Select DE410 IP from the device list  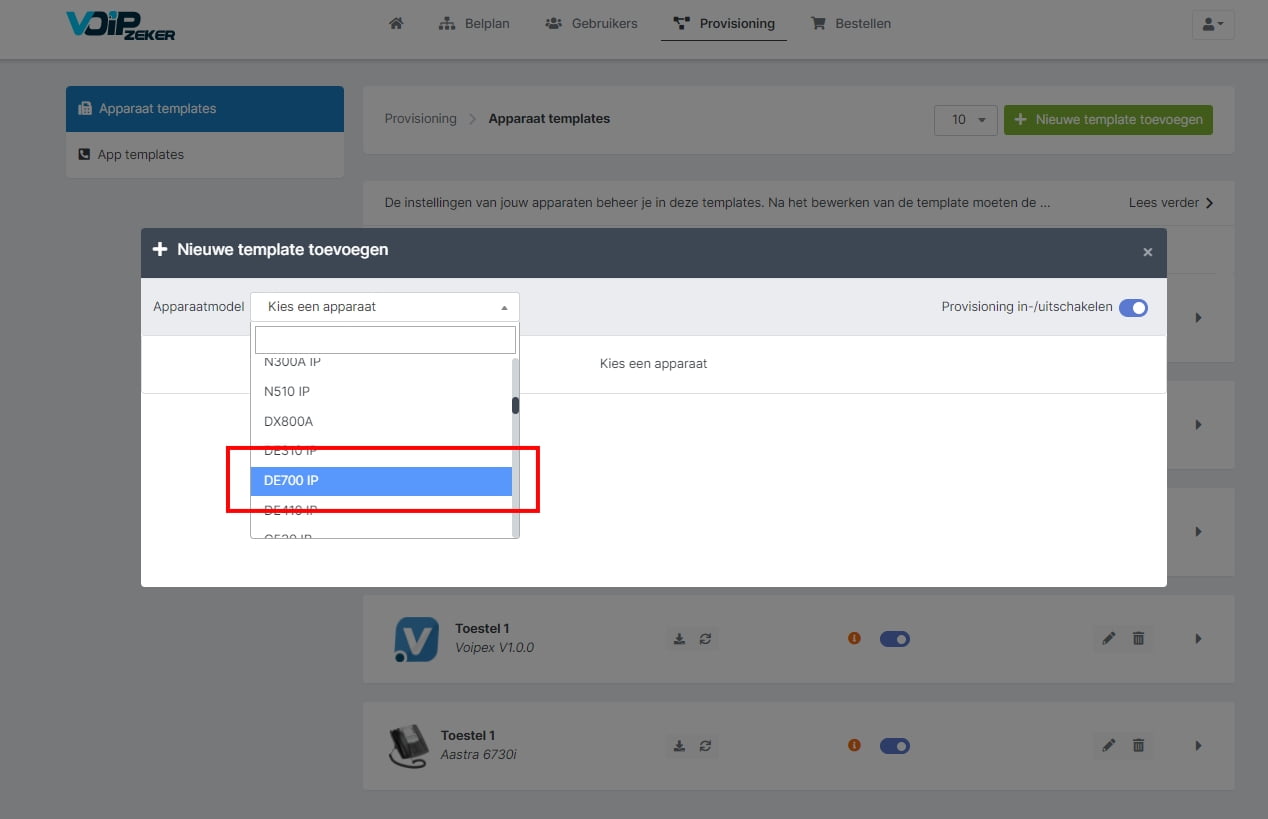381,510
